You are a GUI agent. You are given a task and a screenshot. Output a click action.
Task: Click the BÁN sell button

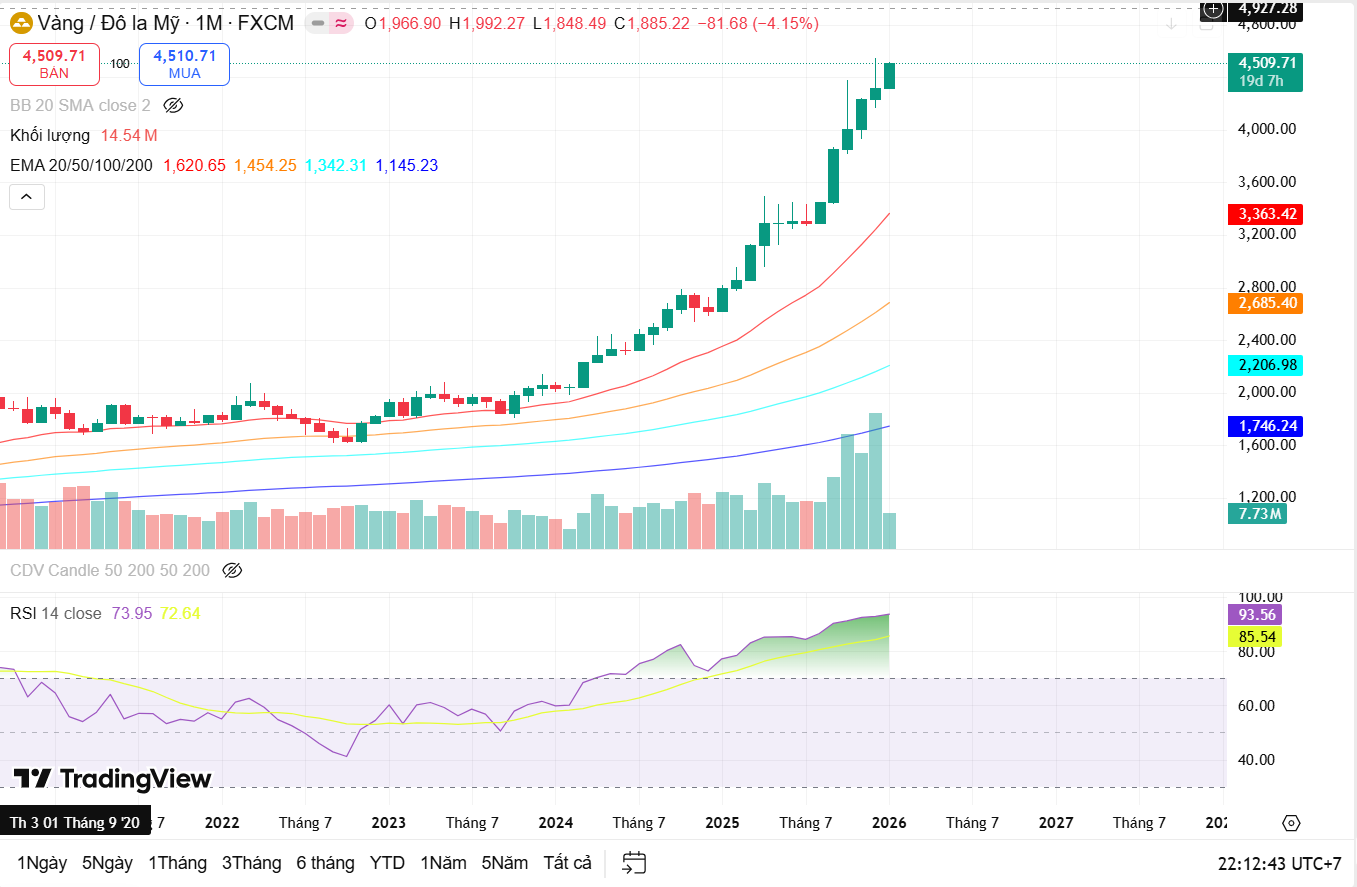pyautogui.click(x=54, y=62)
